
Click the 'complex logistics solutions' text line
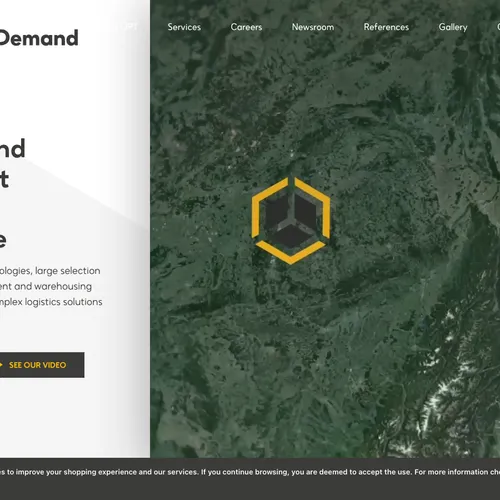pos(51,302)
